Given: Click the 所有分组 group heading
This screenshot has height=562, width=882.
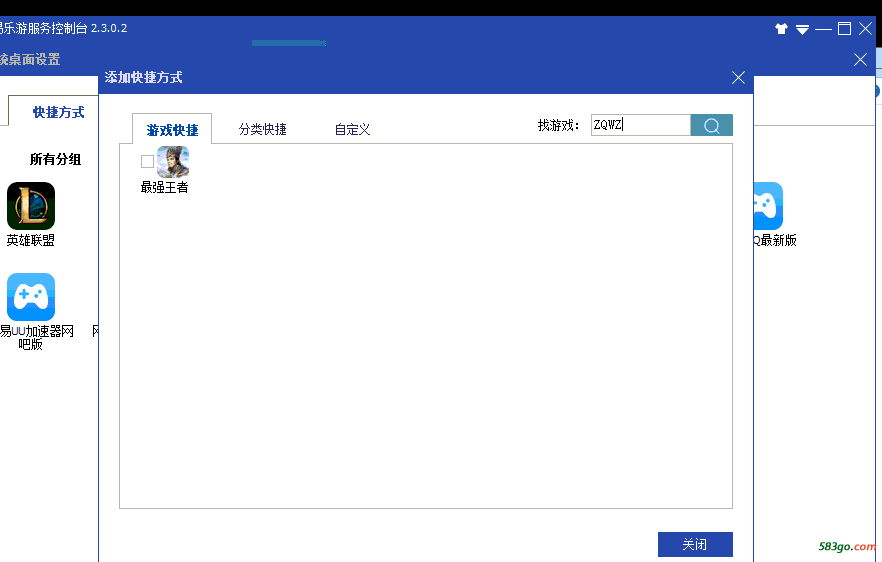Looking at the screenshot, I should pyautogui.click(x=55, y=159).
